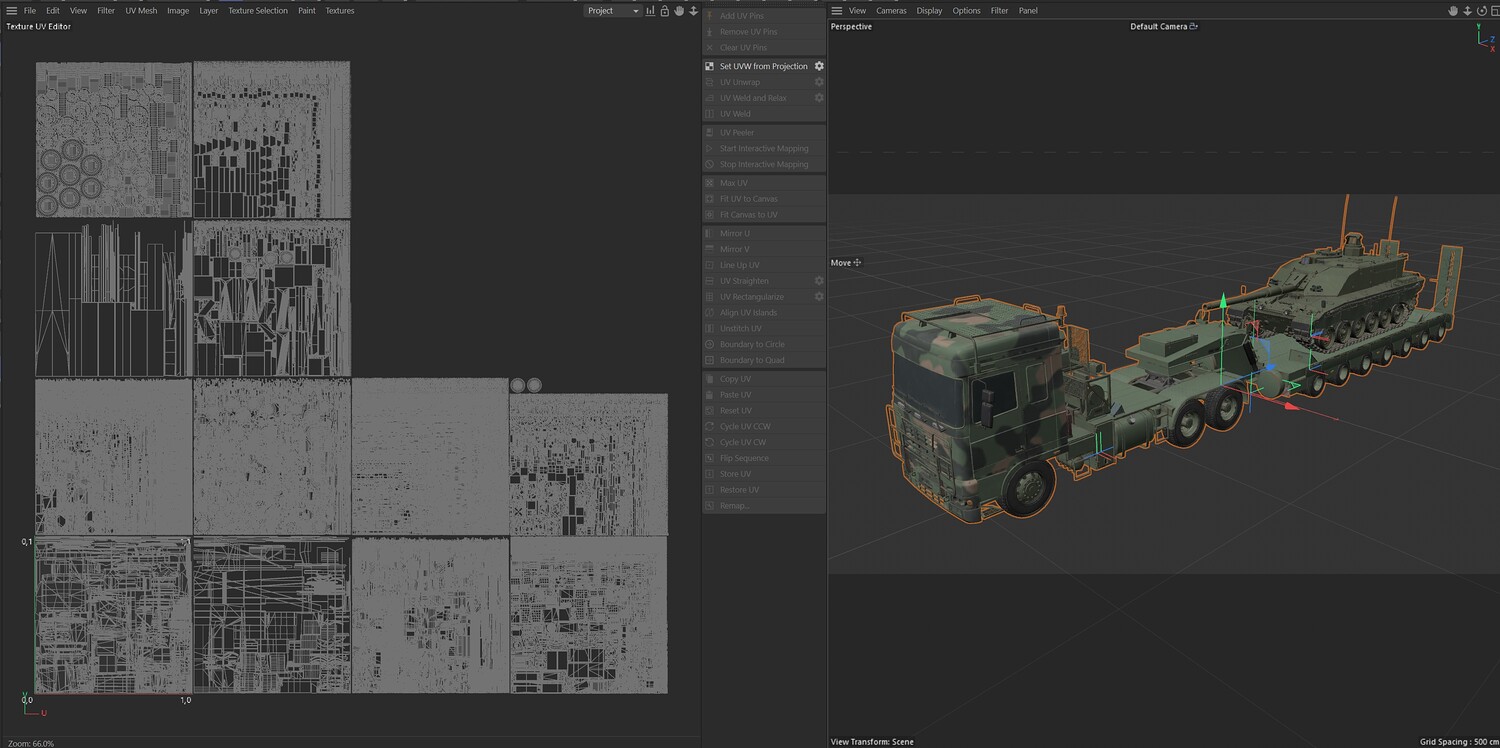Click the Unstitch UV icon
Screen dimensions: 1500x748
tap(710, 329)
